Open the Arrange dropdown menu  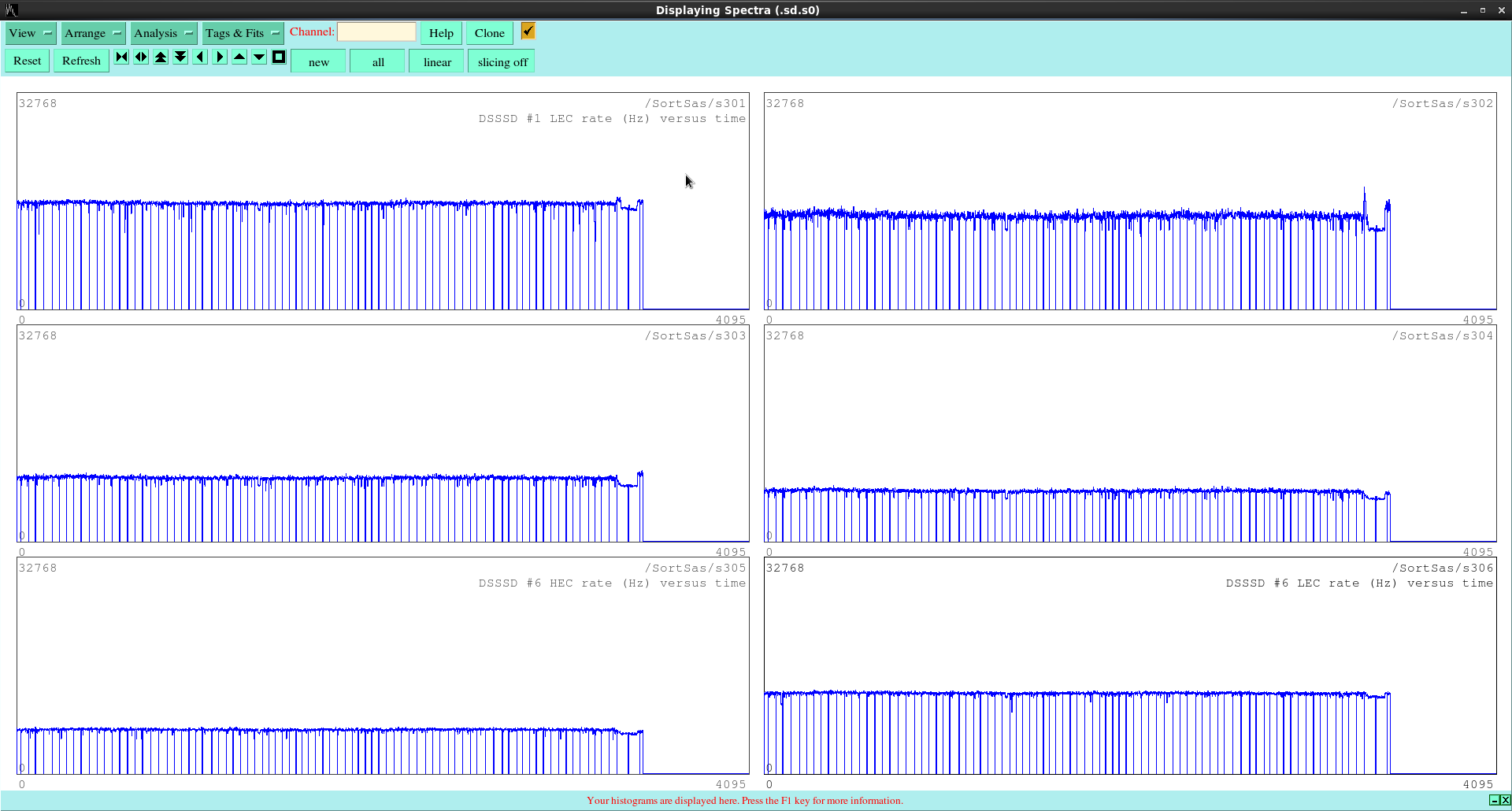(93, 33)
